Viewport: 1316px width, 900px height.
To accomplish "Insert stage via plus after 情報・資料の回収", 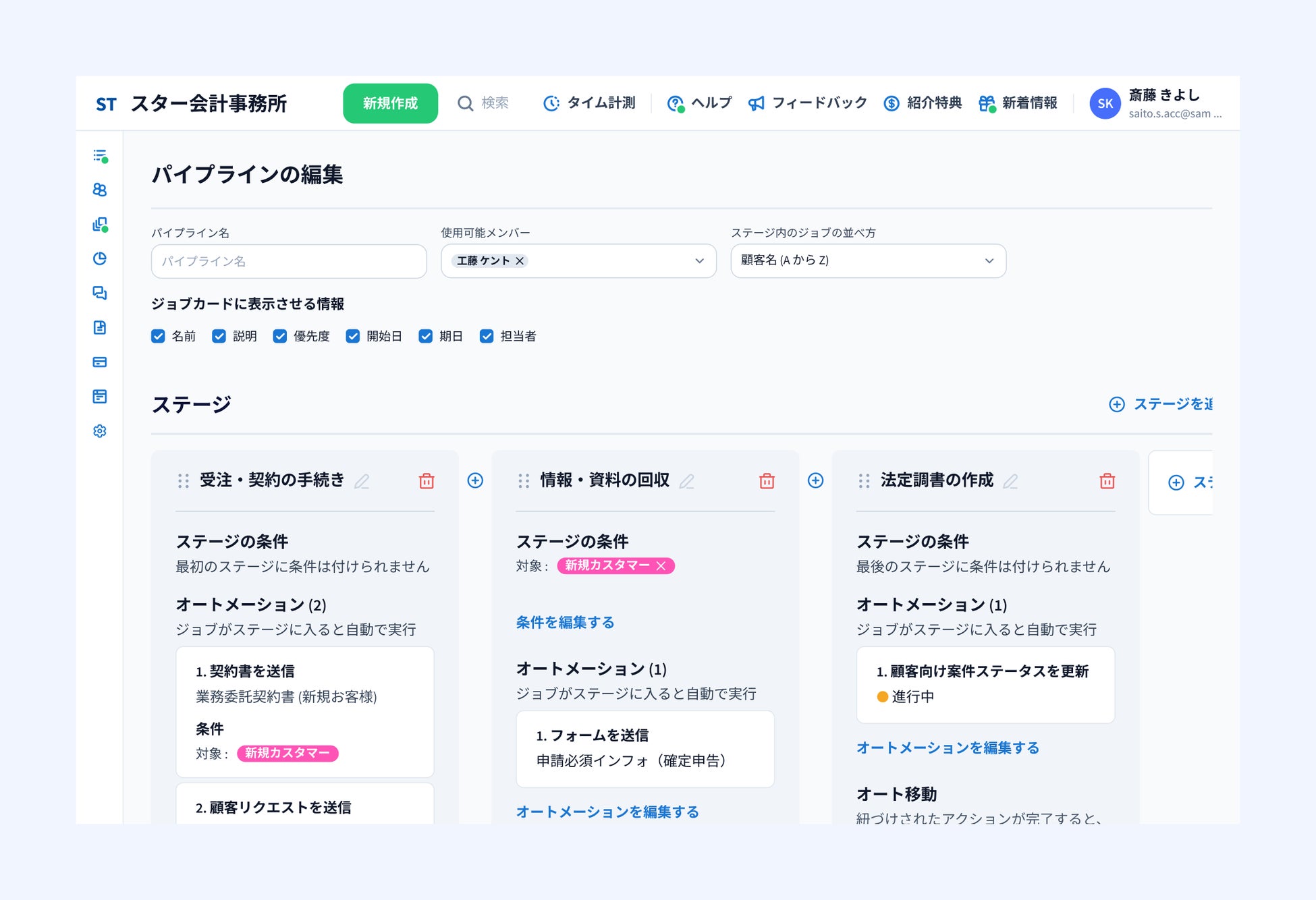I will (x=815, y=480).
